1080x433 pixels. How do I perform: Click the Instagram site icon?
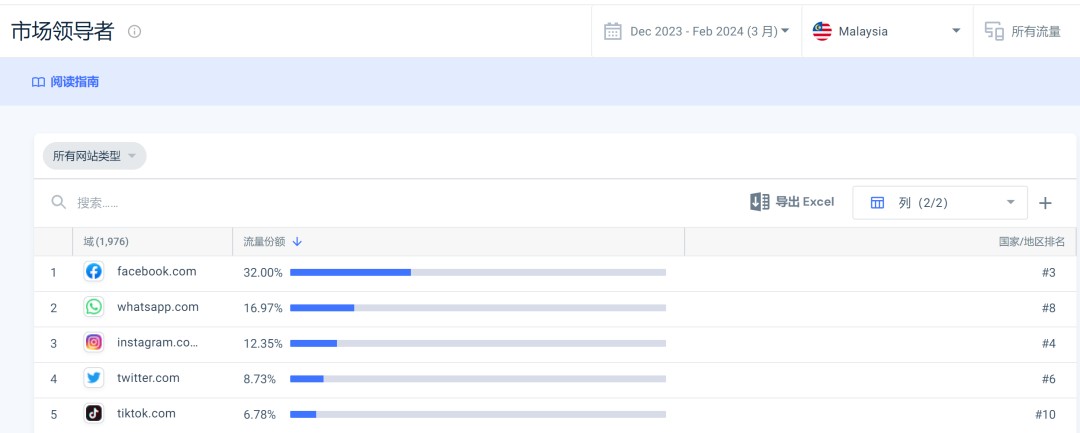coord(94,342)
